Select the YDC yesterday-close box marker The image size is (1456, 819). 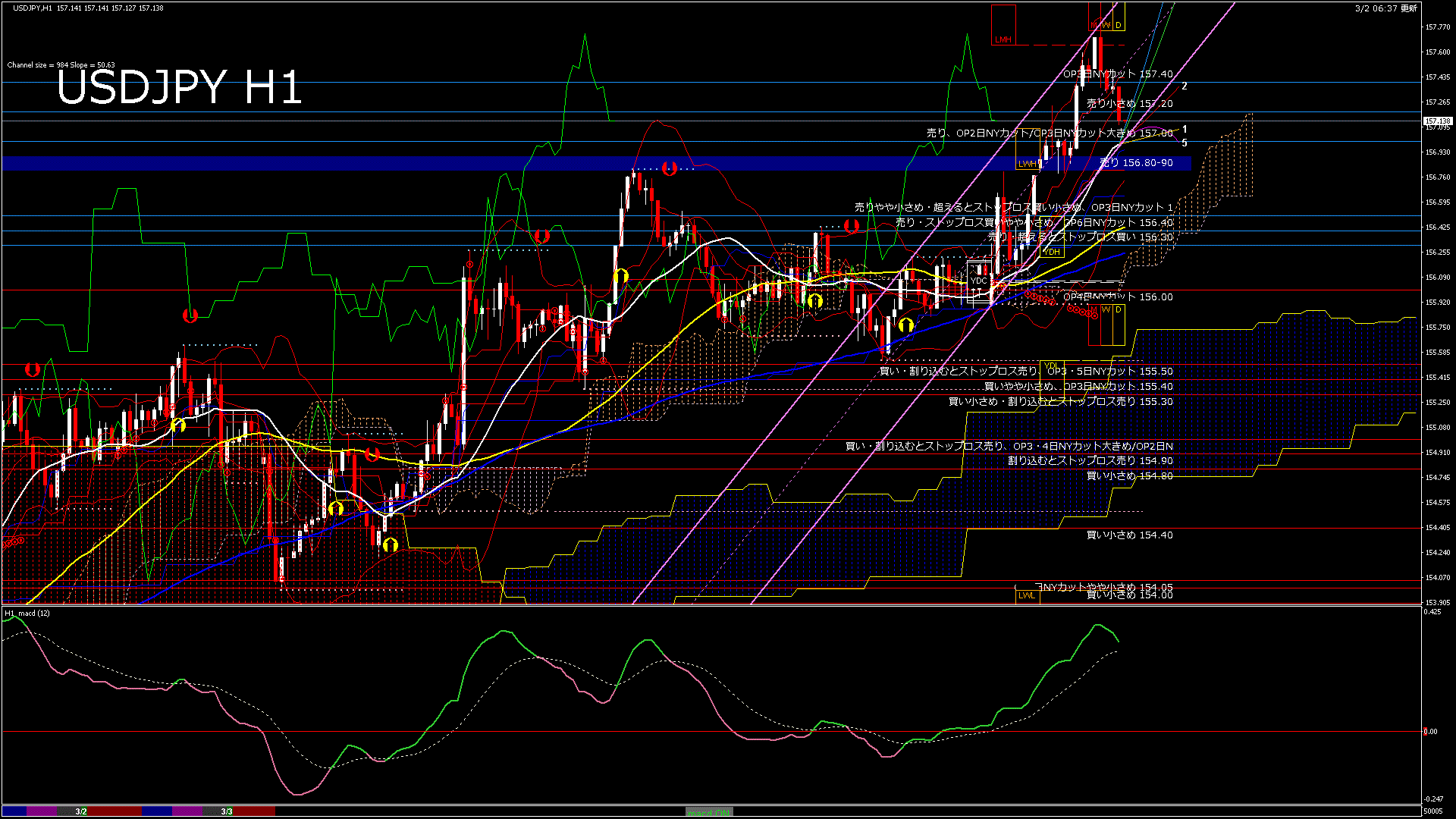pos(979,280)
